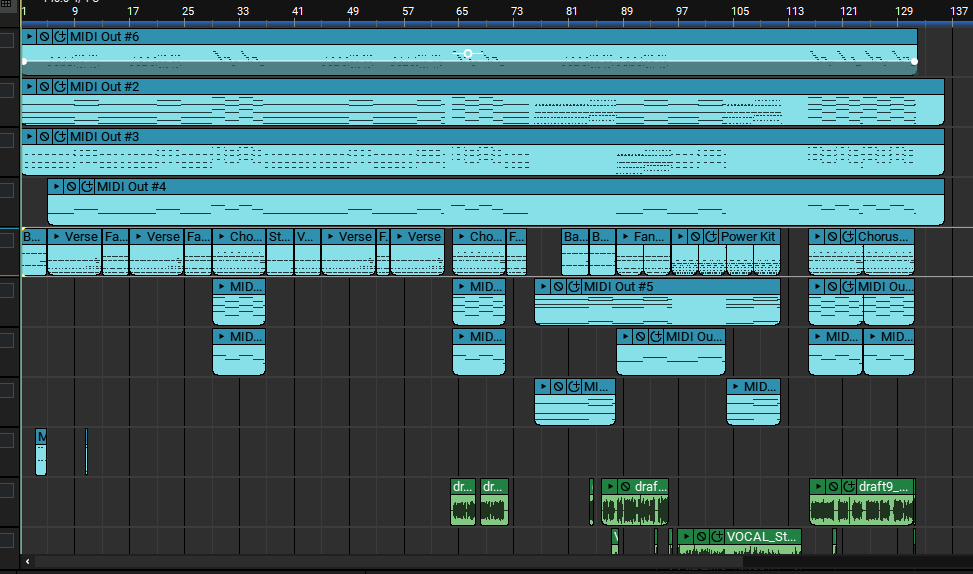Click the loop icon on Power Kit clip
Image resolution: width=973 pixels, height=574 pixels.
pyautogui.click(x=712, y=236)
